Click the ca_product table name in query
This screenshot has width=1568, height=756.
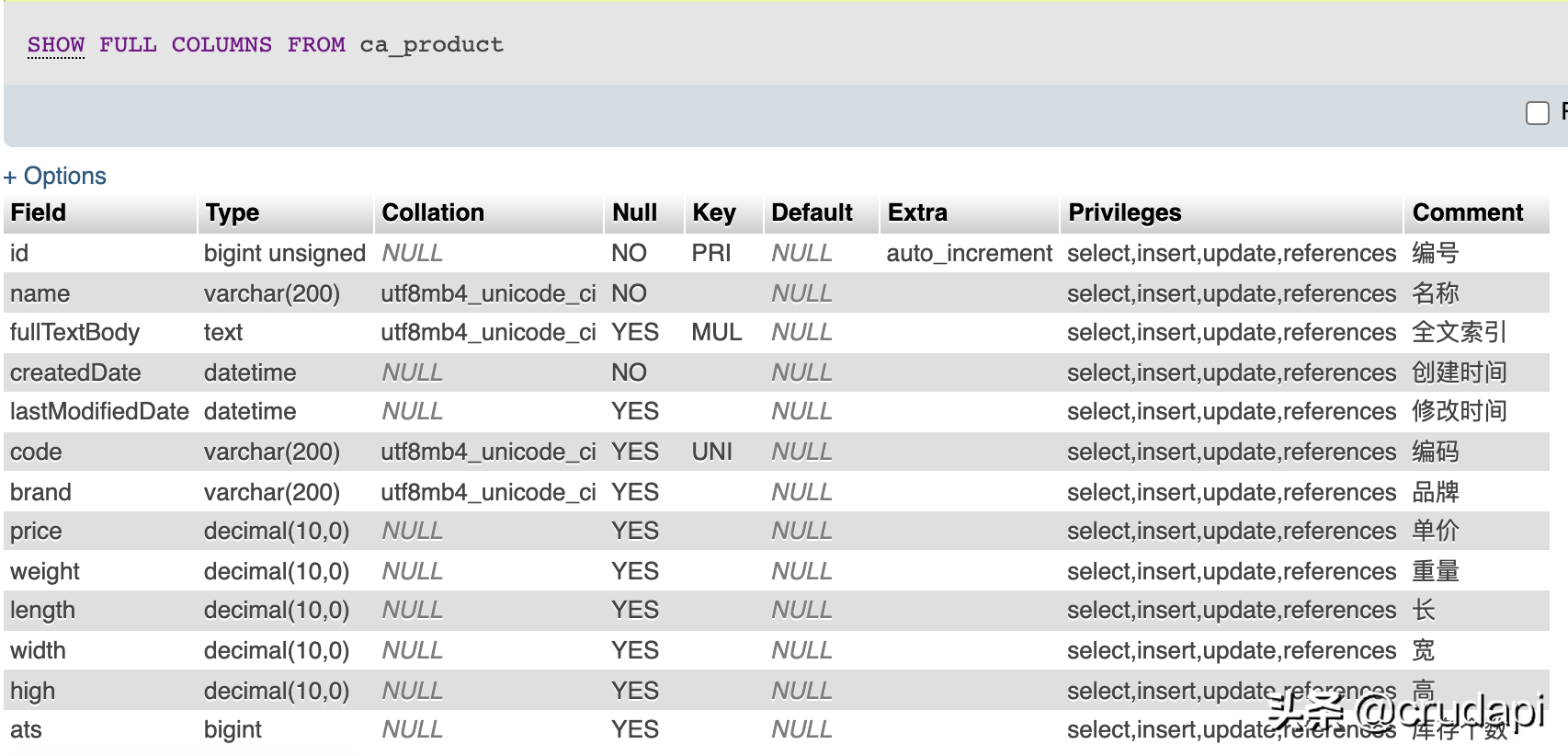pos(431,45)
